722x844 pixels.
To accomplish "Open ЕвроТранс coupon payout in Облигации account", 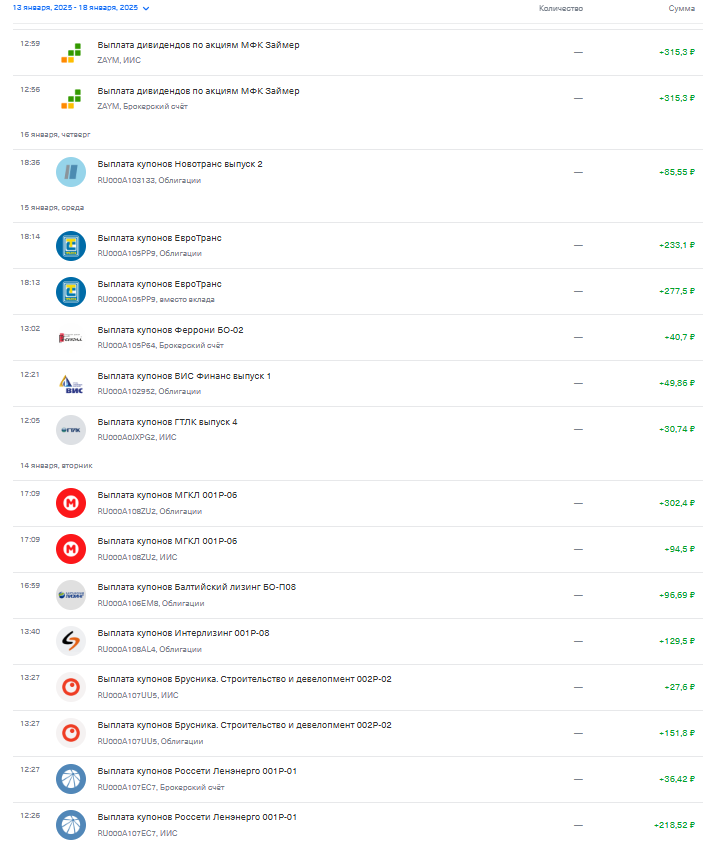I will coord(358,245).
